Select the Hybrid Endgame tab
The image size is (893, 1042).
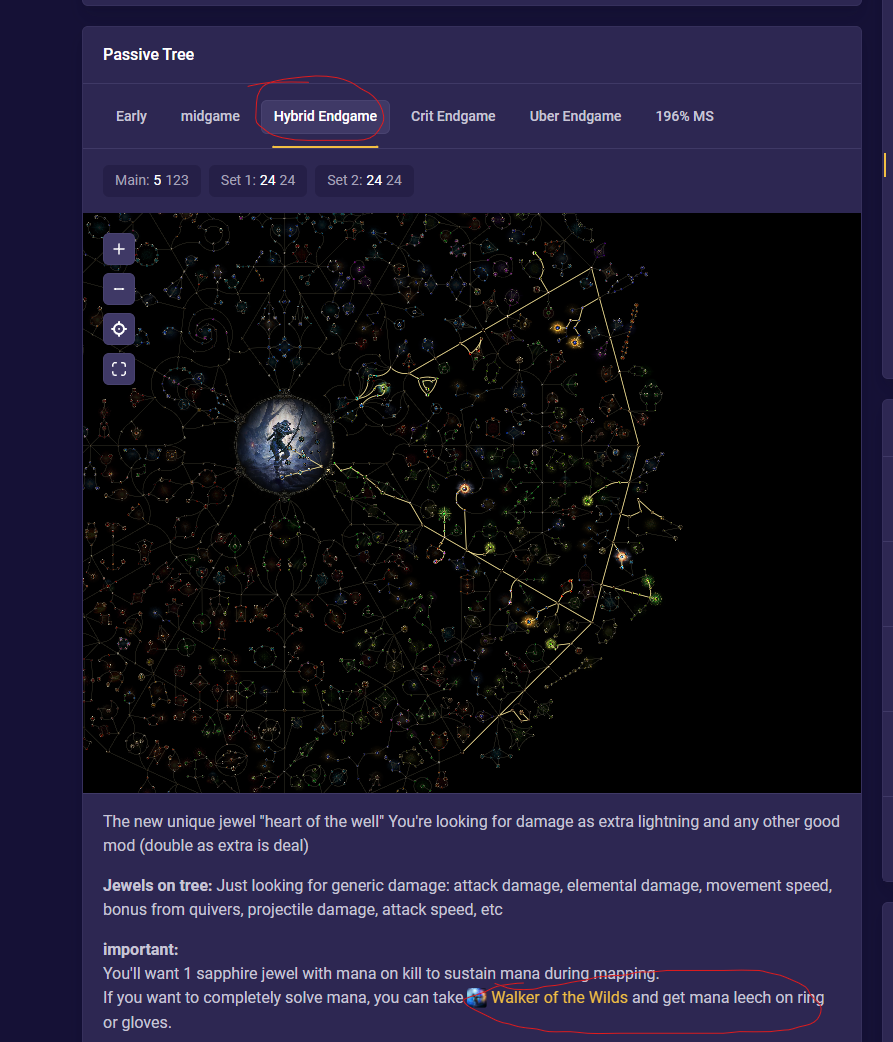click(325, 116)
